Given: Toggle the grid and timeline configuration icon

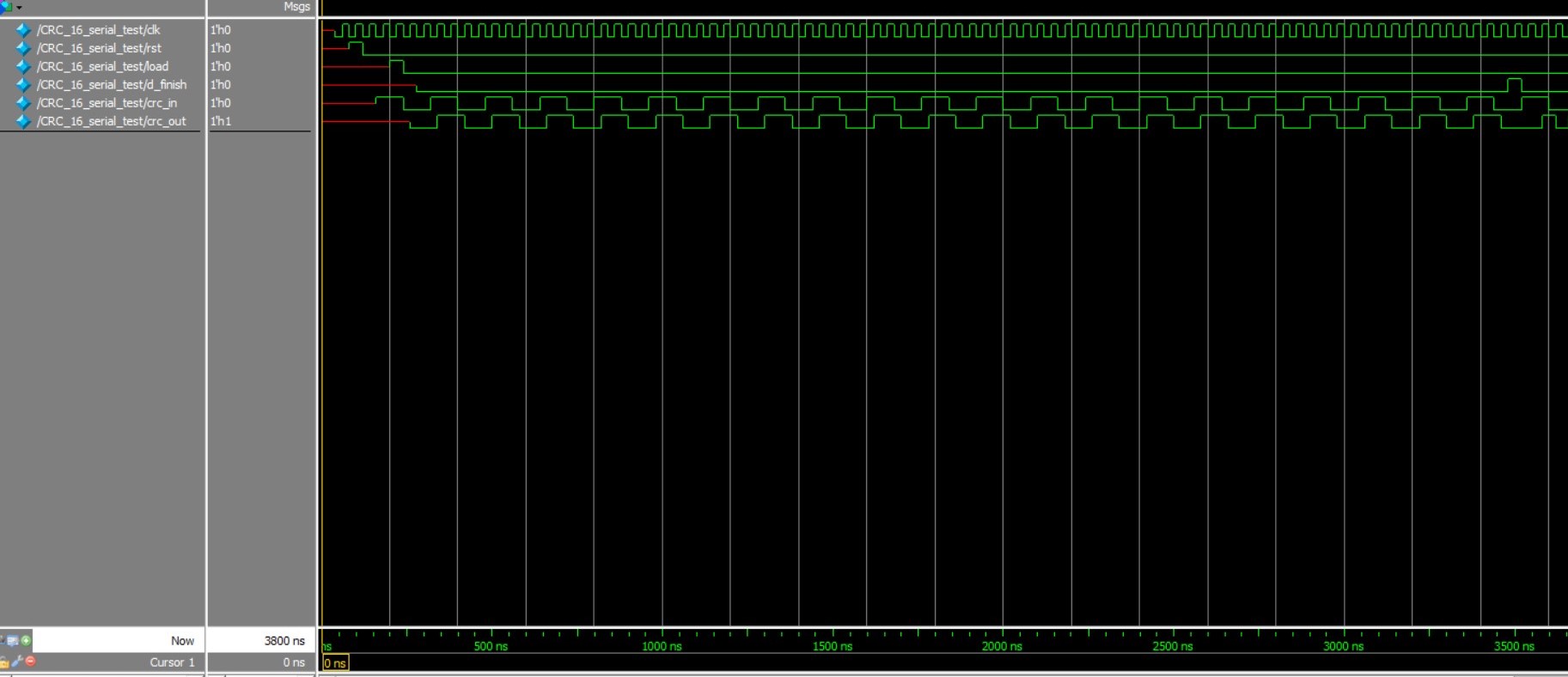Looking at the screenshot, I should 13,640.
